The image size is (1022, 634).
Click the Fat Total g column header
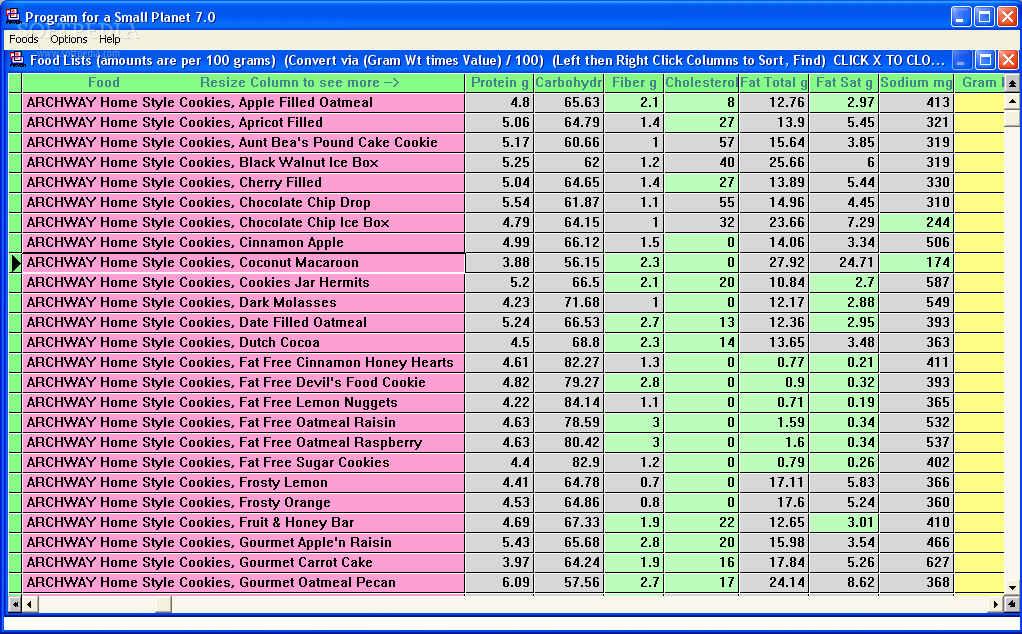tap(774, 83)
